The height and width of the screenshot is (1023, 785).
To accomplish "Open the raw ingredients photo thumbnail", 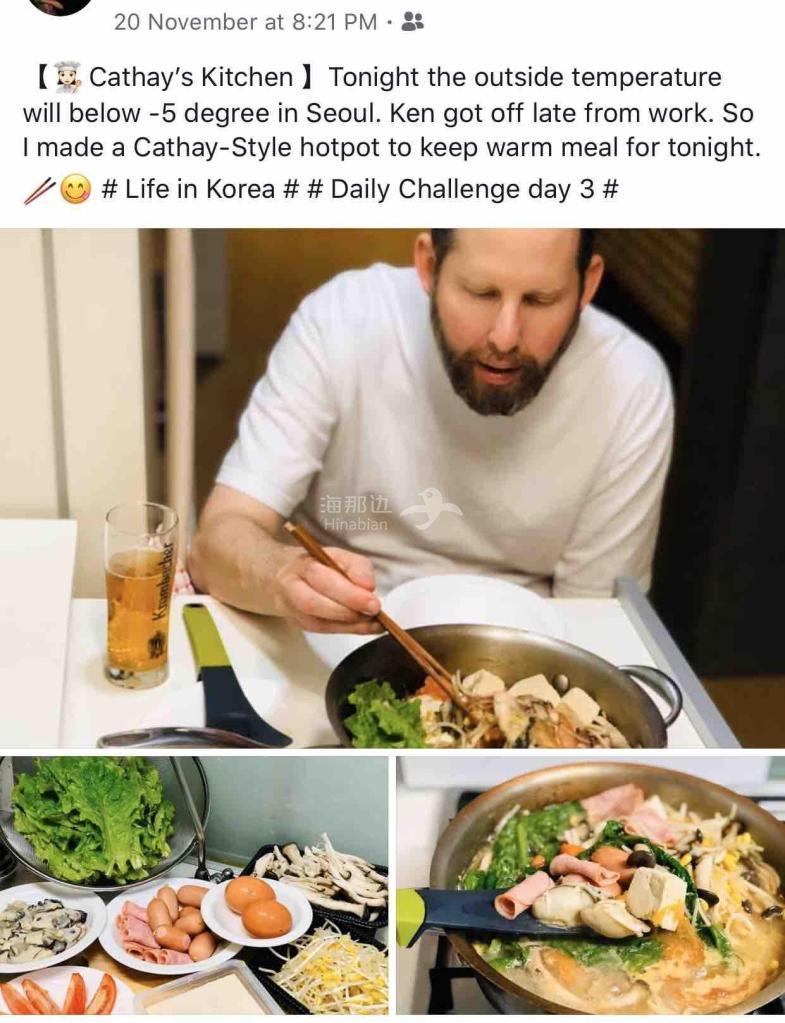I will click(x=194, y=885).
